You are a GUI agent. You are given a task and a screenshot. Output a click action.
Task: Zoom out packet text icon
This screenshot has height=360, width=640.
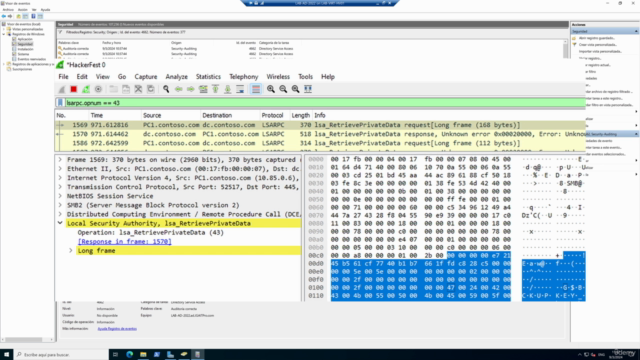[283, 89]
